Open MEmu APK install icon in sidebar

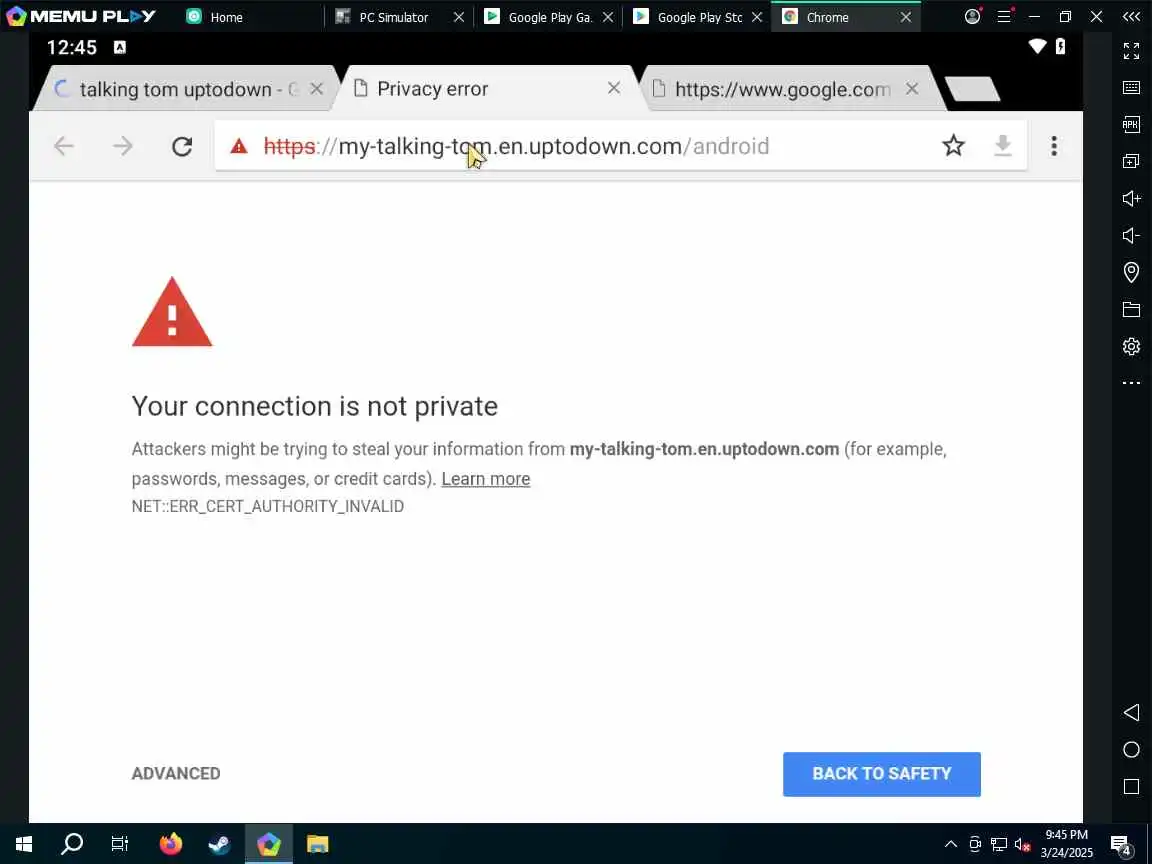[1131, 124]
